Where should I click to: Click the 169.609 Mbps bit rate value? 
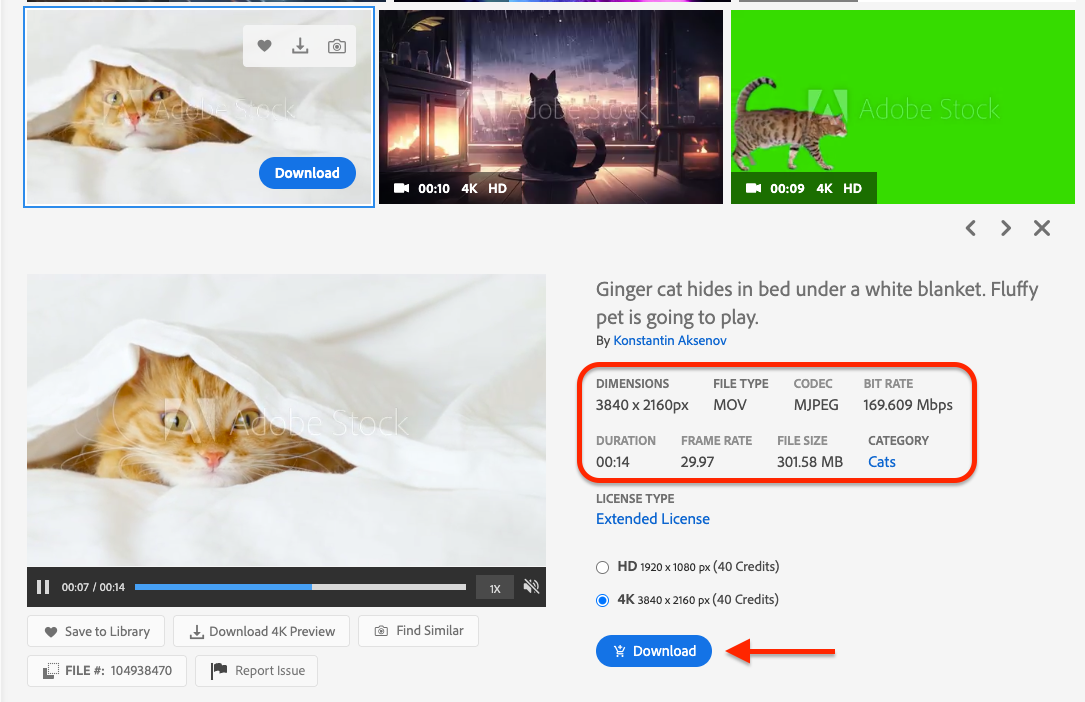[x=908, y=405]
